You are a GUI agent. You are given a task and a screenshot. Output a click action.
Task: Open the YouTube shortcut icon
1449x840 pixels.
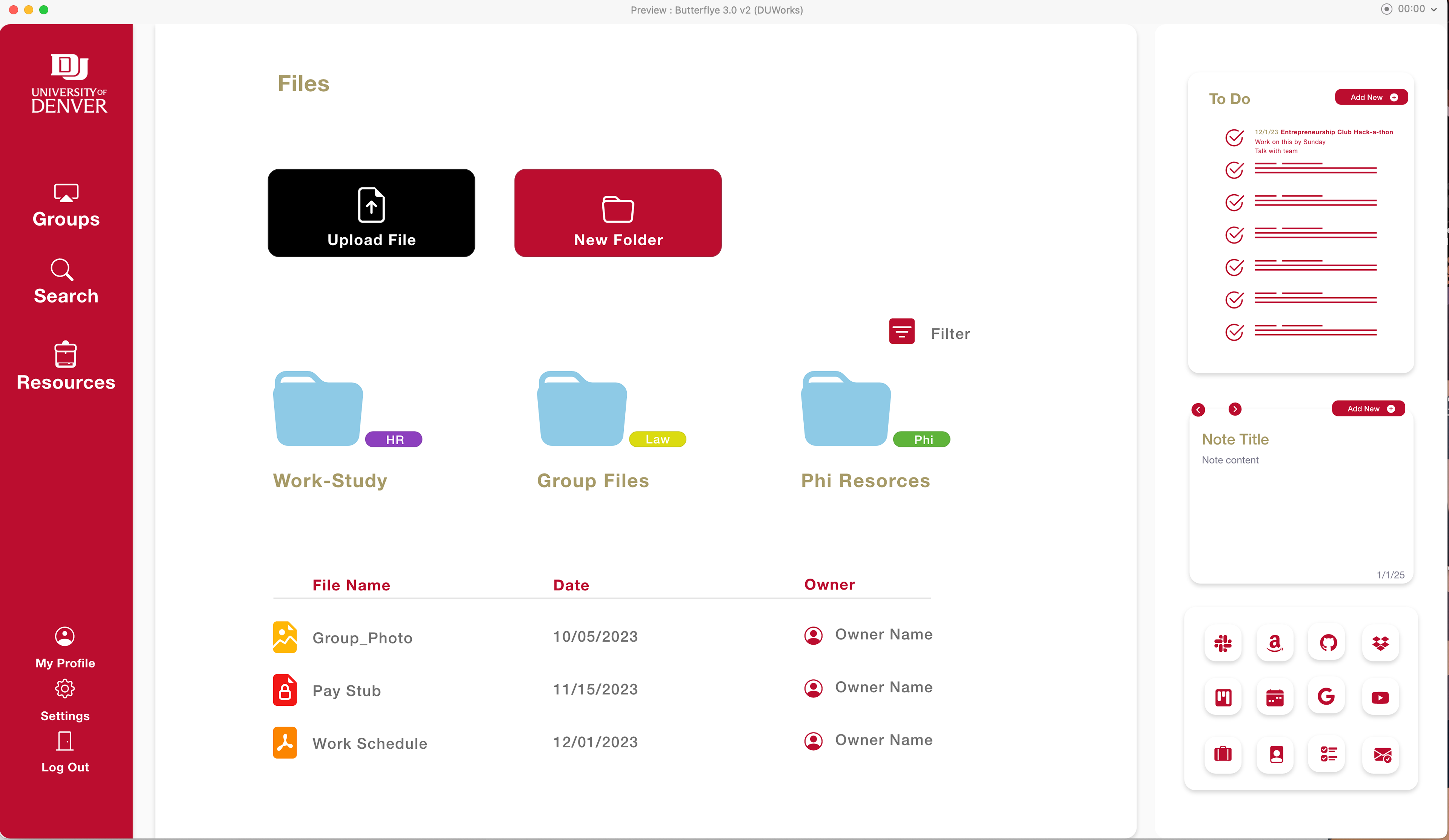1380,697
